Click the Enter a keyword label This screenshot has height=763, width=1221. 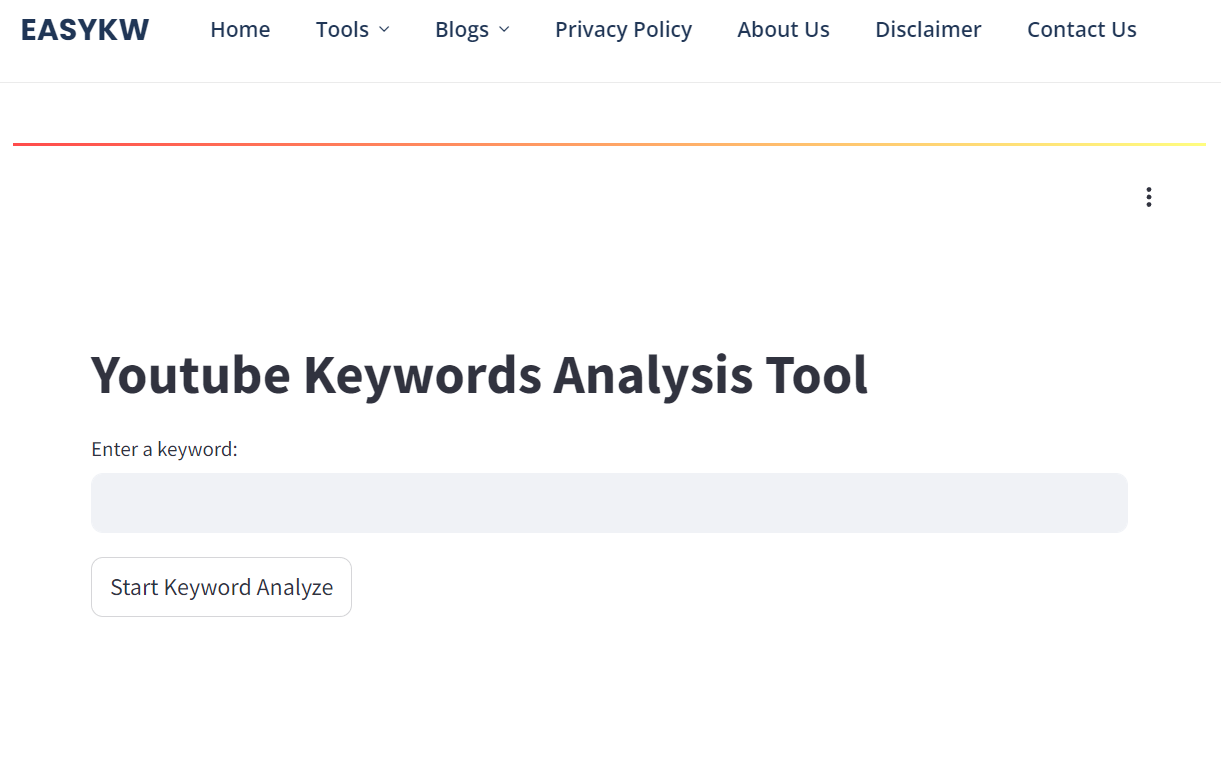pyautogui.click(x=164, y=449)
